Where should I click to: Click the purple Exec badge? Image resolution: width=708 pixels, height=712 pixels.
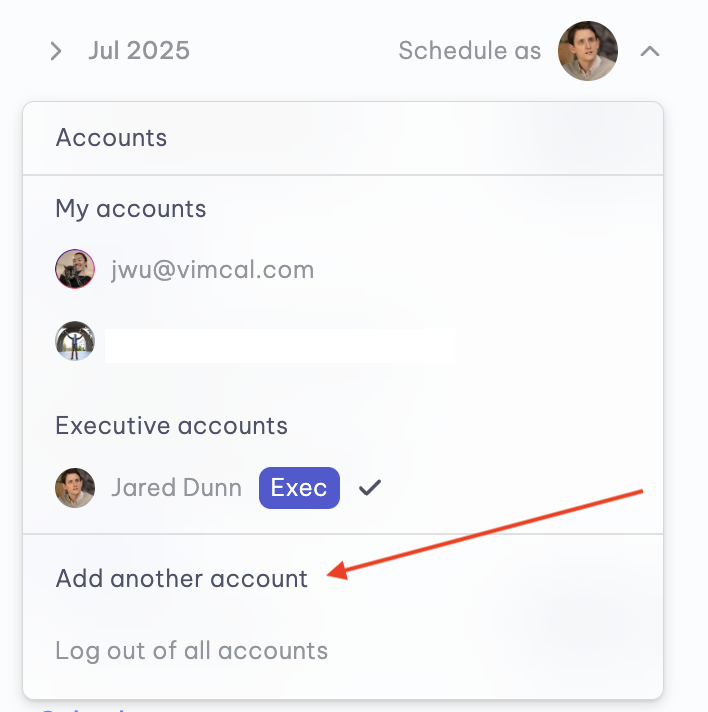point(299,488)
